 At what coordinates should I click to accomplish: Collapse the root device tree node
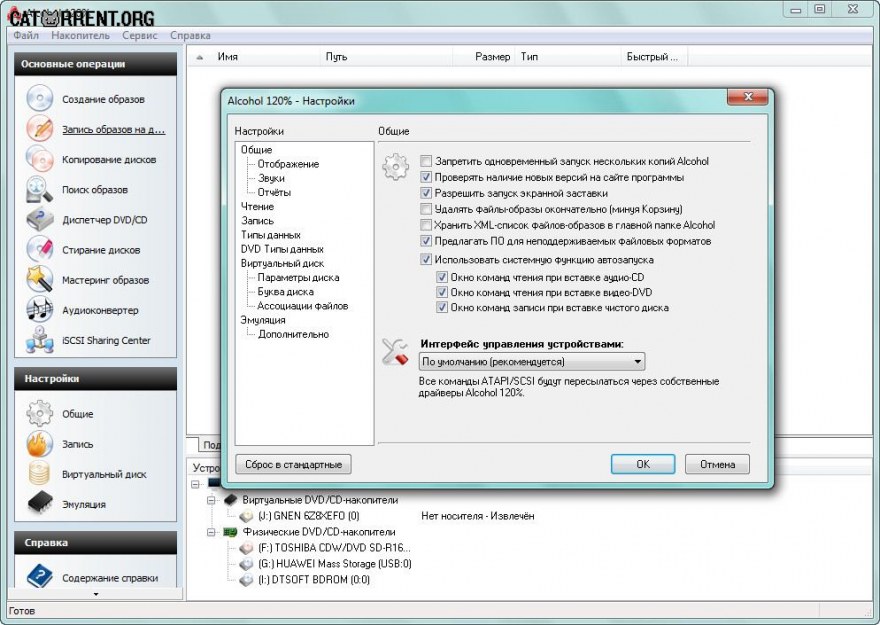[196, 484]
